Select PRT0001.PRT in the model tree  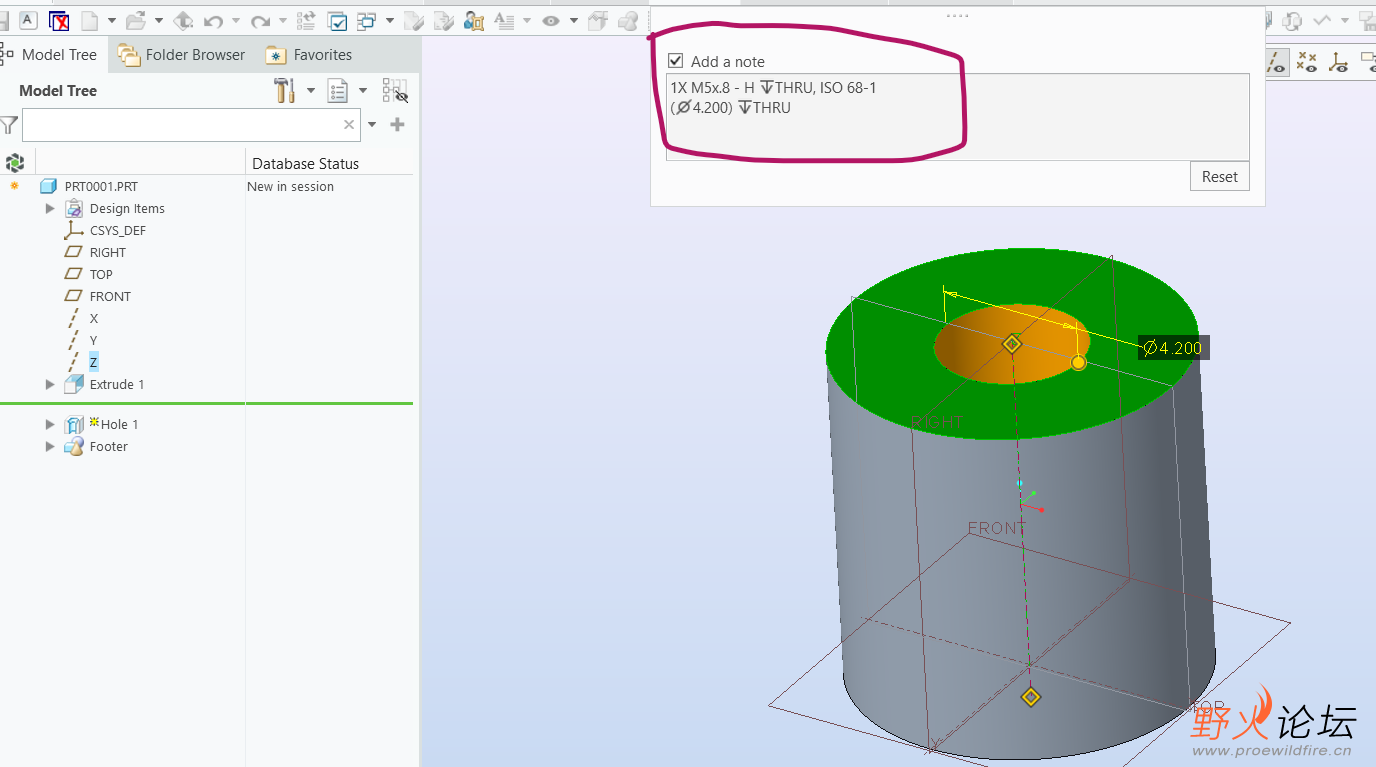pyautogui.click(x=101, y=186)
